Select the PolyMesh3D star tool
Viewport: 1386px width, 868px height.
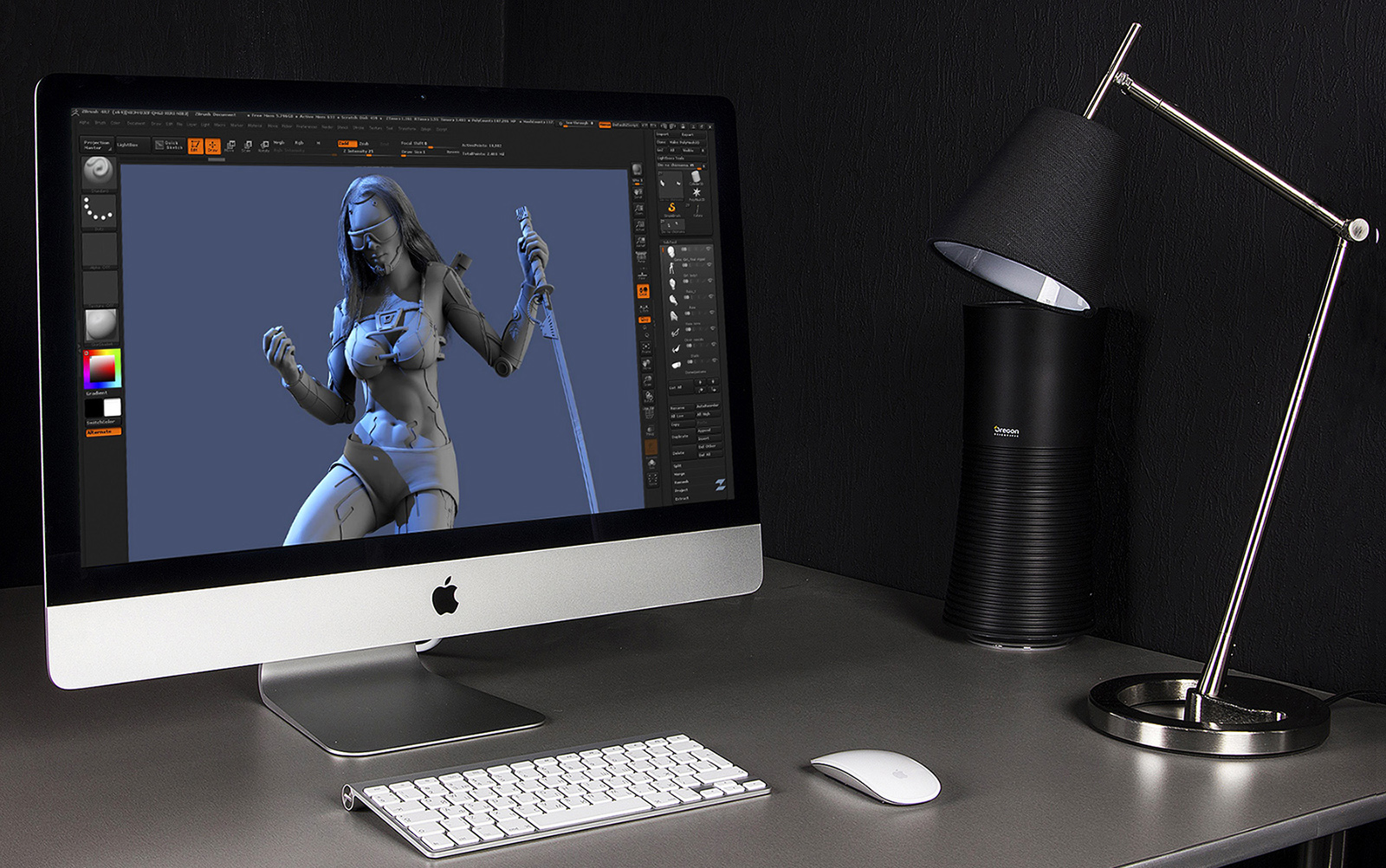(696, 192)
